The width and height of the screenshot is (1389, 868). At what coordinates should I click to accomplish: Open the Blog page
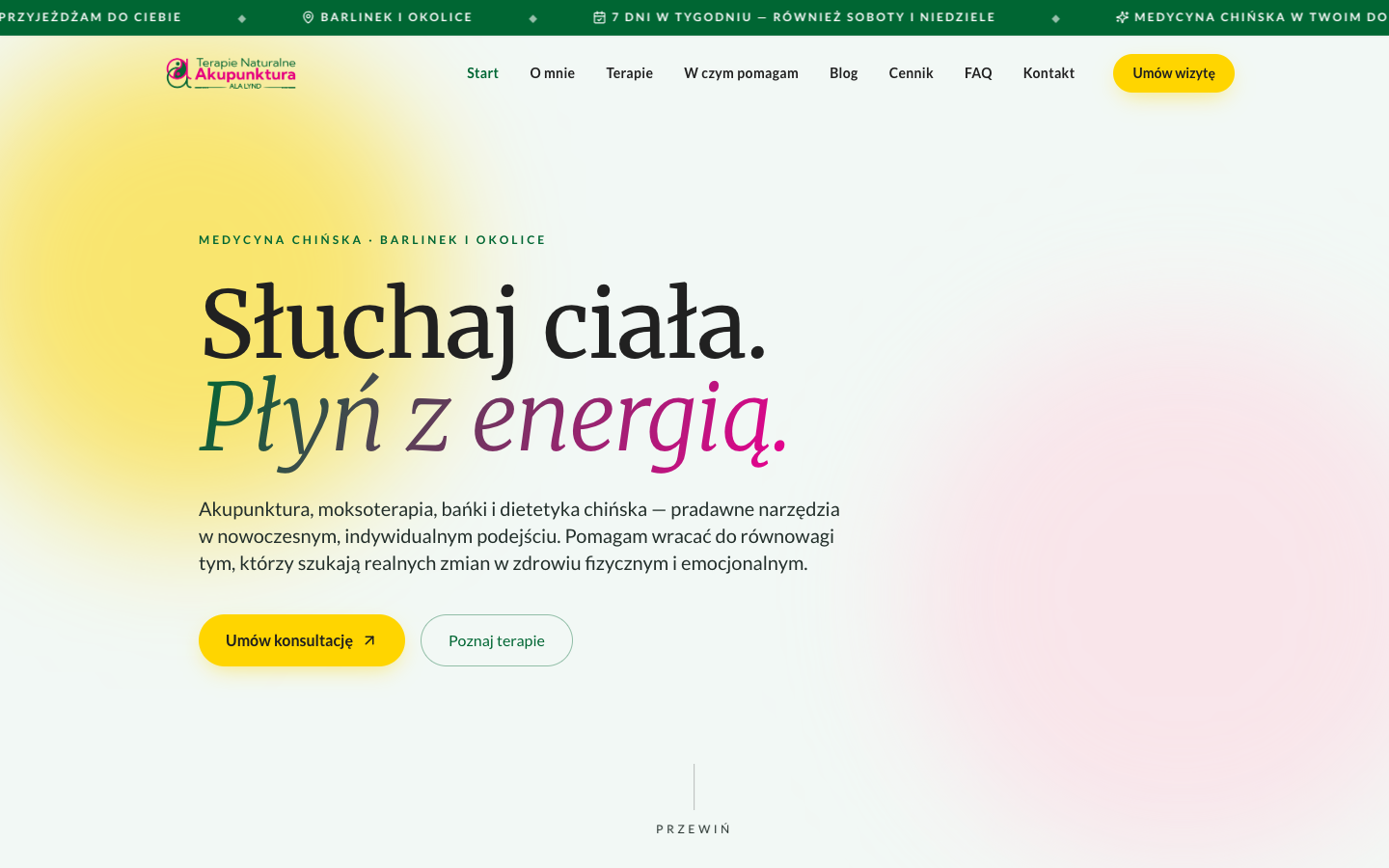[843, 73]
